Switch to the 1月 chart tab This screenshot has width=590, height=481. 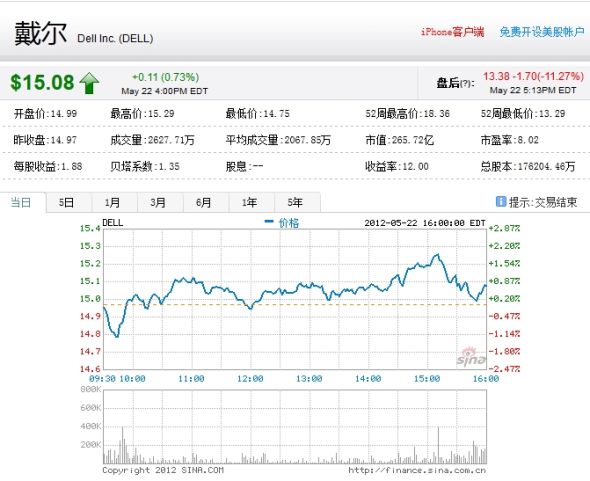click(x=112, y=202)
